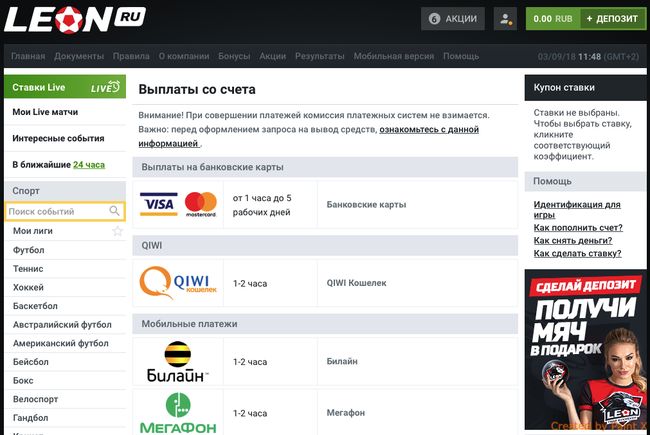
Task: Select Баскетбол in sport list
Action: pyautogui.click(x=65, y=306)
